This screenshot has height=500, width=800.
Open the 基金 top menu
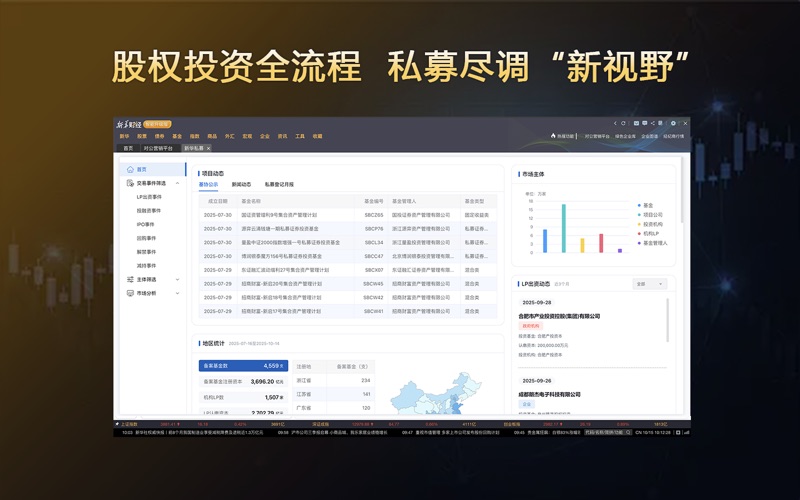point(177,136)
